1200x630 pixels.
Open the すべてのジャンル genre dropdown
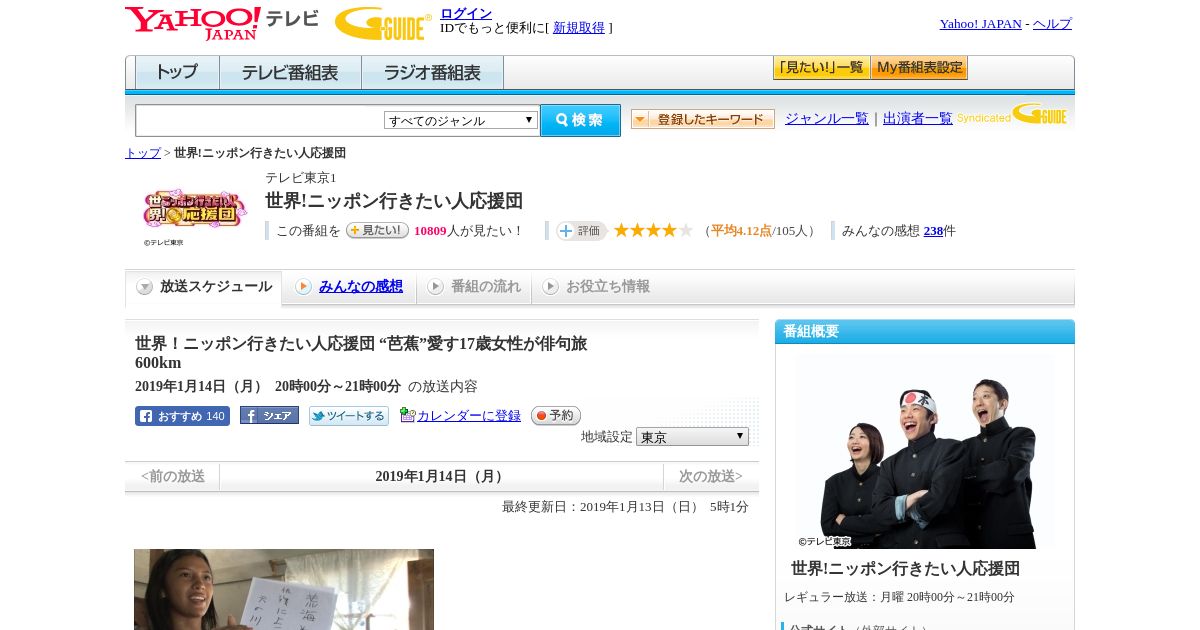point(461,120)
